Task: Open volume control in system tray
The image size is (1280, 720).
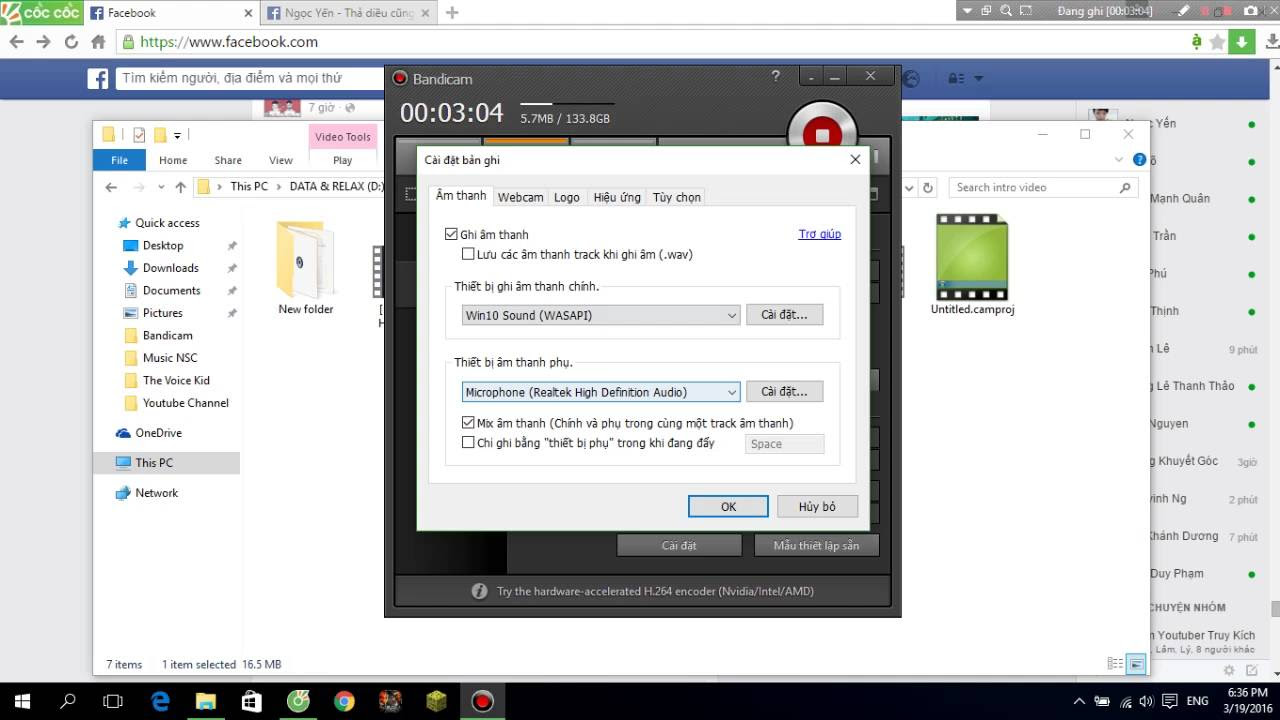Action: tap(1145, 701)
